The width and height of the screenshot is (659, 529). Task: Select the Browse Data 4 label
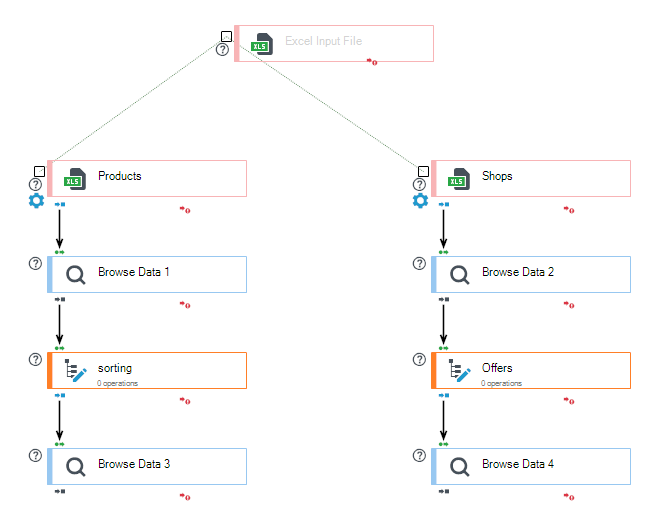(518, 464)
